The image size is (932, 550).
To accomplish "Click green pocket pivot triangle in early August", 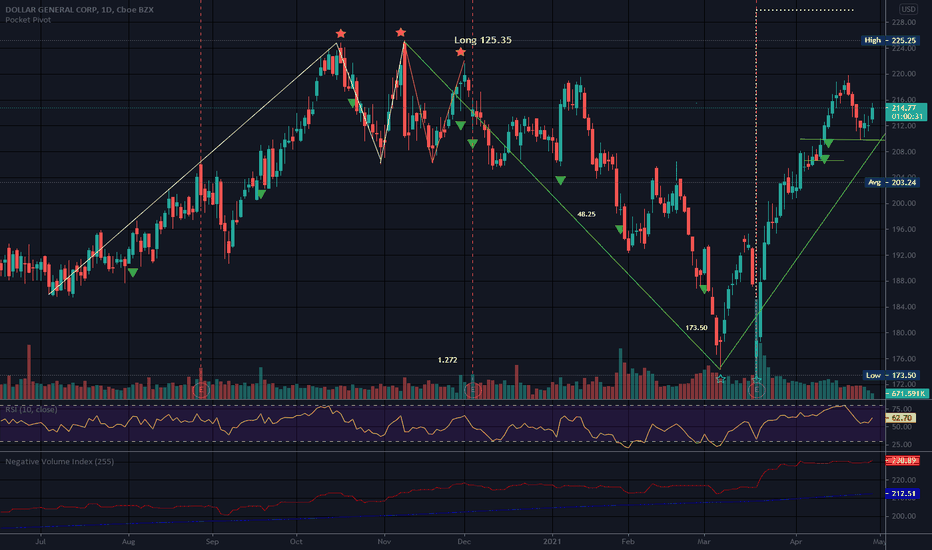I will (133, 273).
